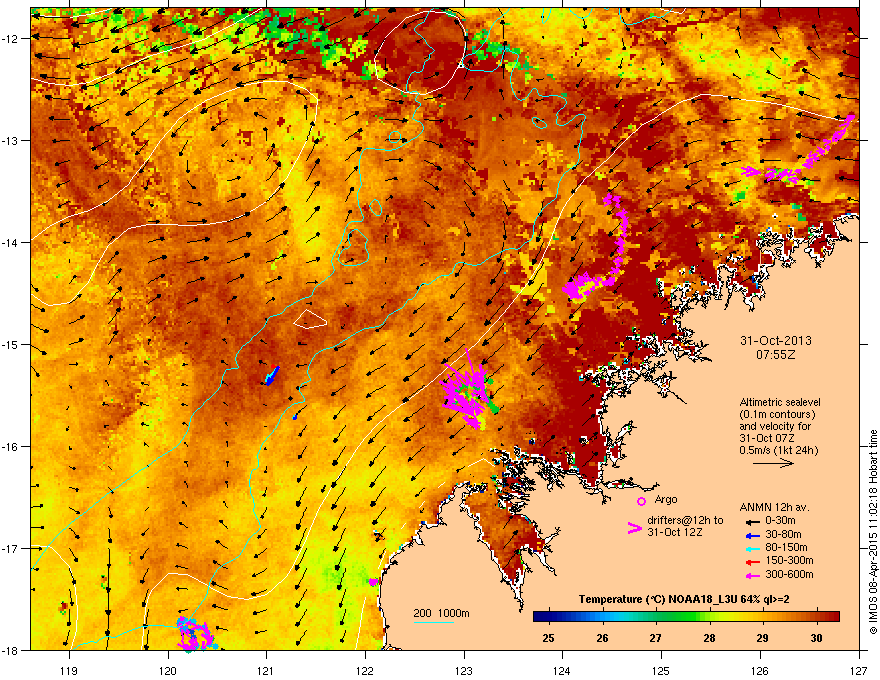Click the latitude axis label -15
Image resolution: width=880 pixels, height=680 pixels.
(x=12, y=344)
